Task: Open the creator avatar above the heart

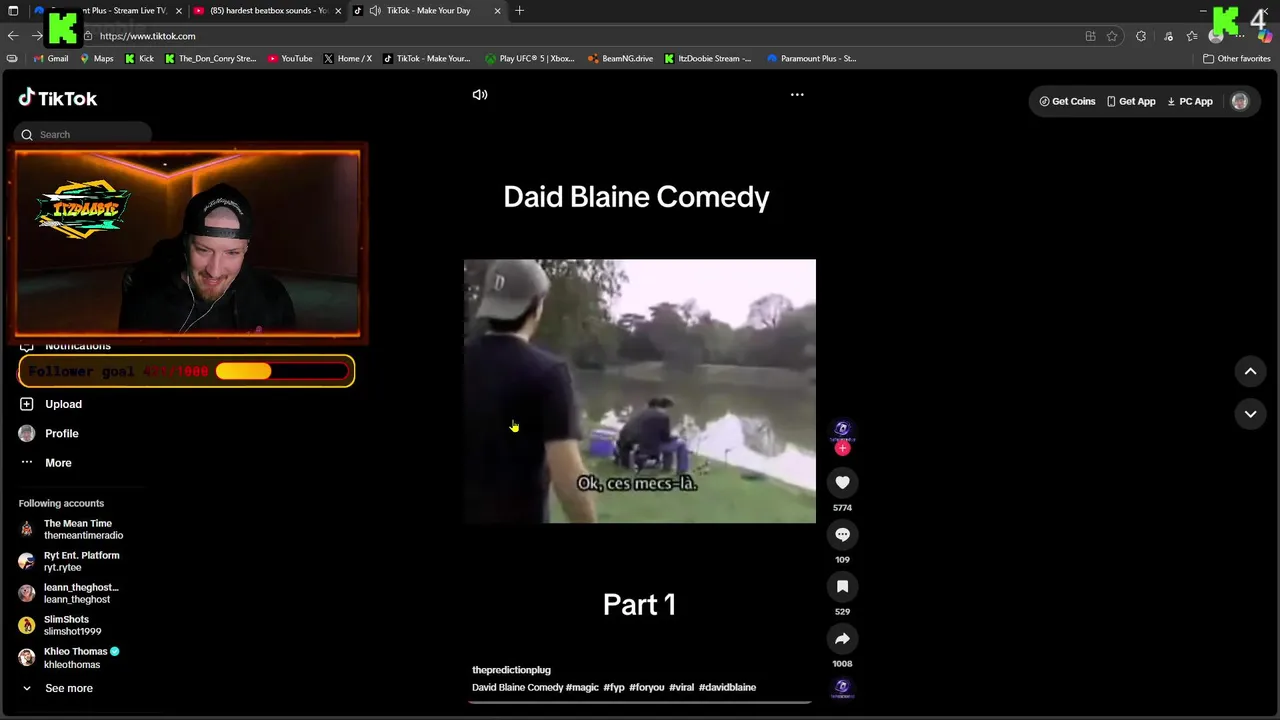Action: coord(842,429)
